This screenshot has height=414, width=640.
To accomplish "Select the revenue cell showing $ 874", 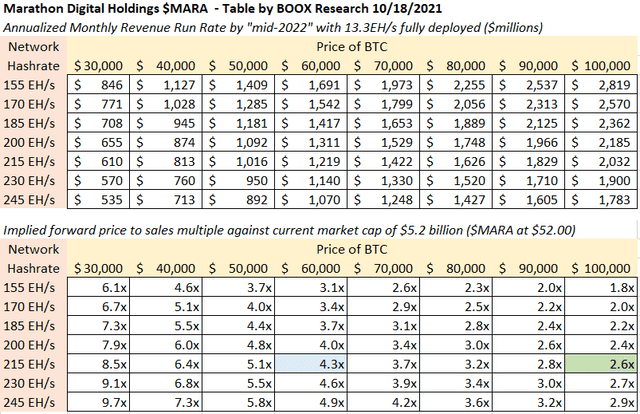I will pos(166,142).
